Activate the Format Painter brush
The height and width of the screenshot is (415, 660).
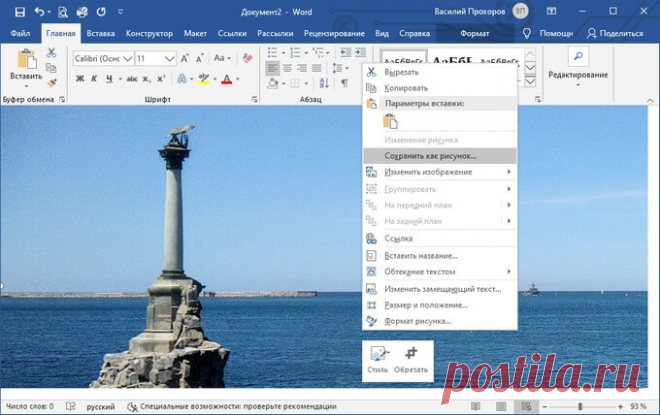coord(51,83)
